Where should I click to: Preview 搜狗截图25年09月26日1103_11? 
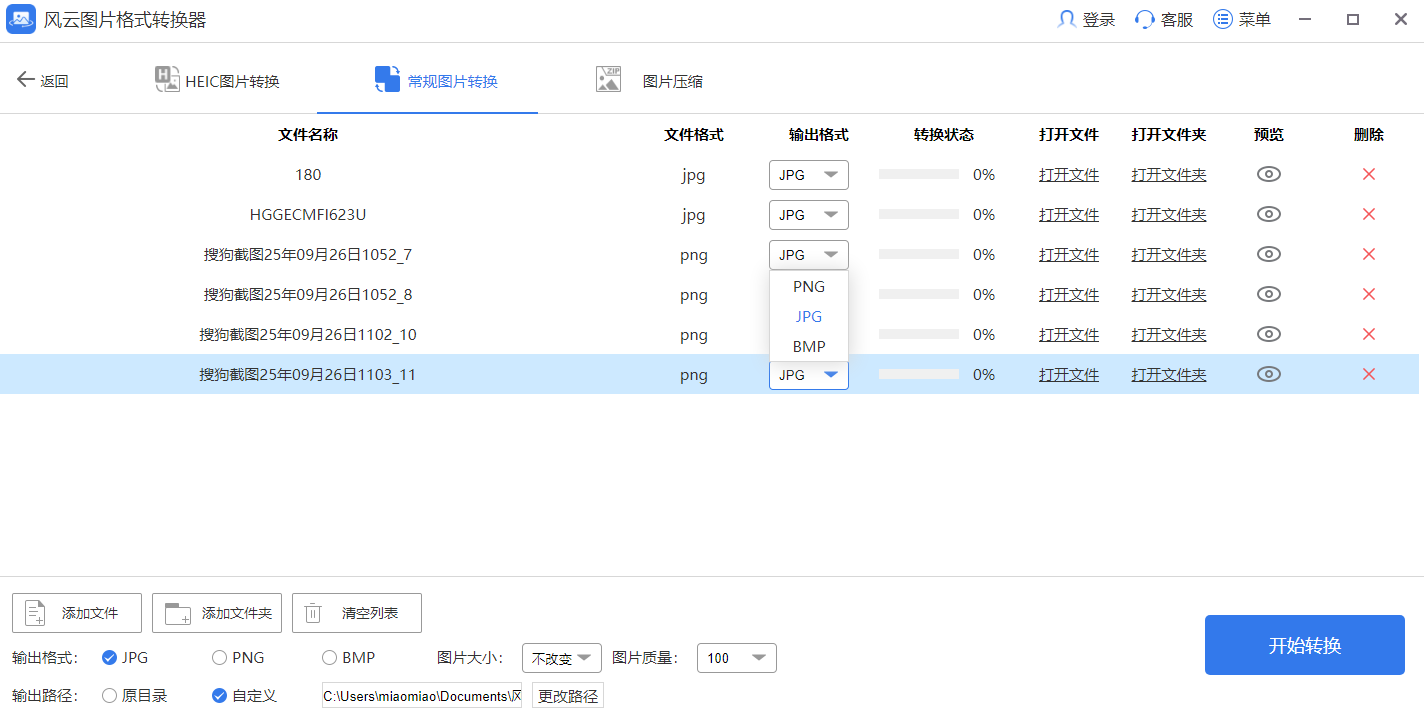1268,374
